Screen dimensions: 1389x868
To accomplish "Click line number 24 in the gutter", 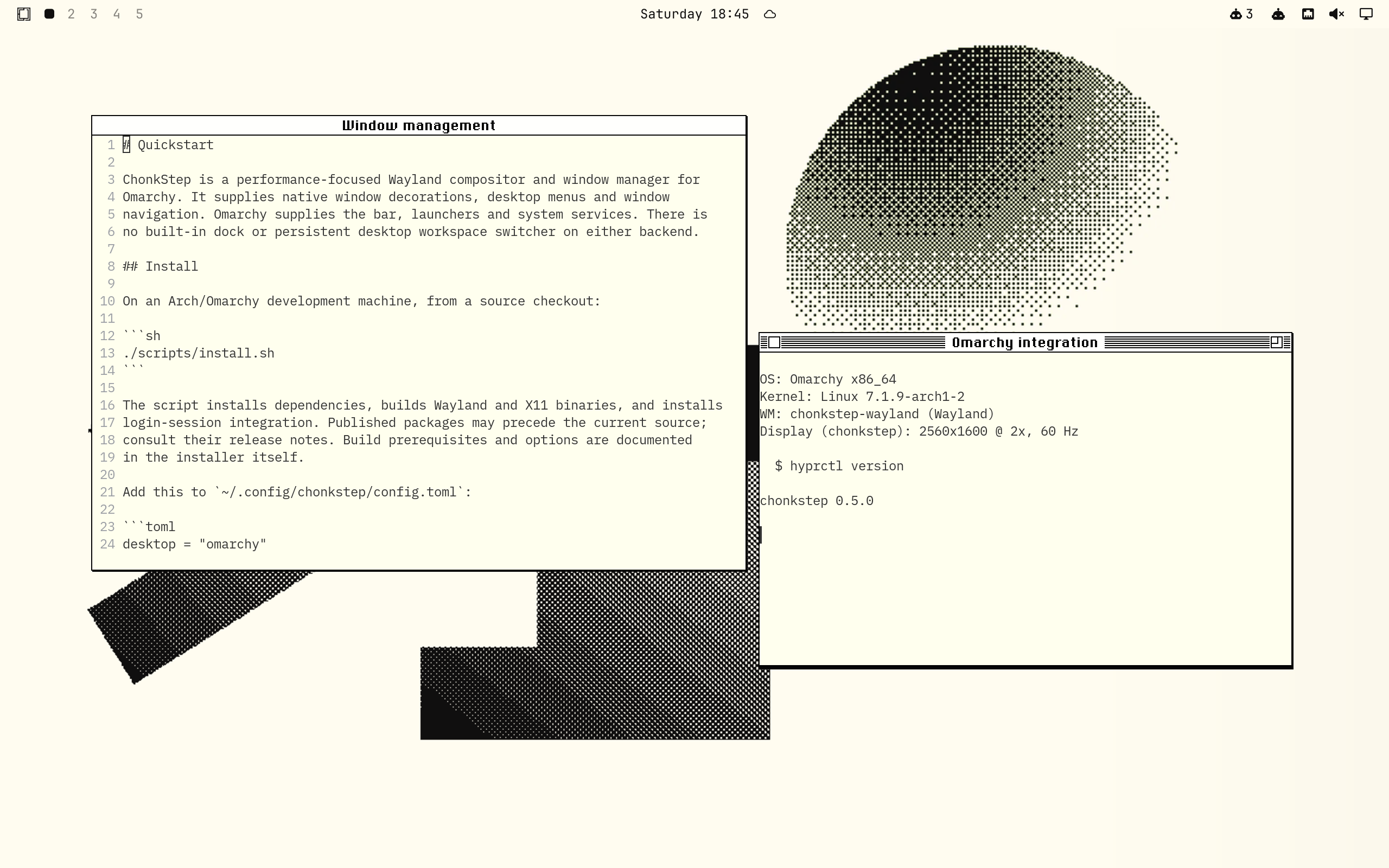I will click(107, 544).
